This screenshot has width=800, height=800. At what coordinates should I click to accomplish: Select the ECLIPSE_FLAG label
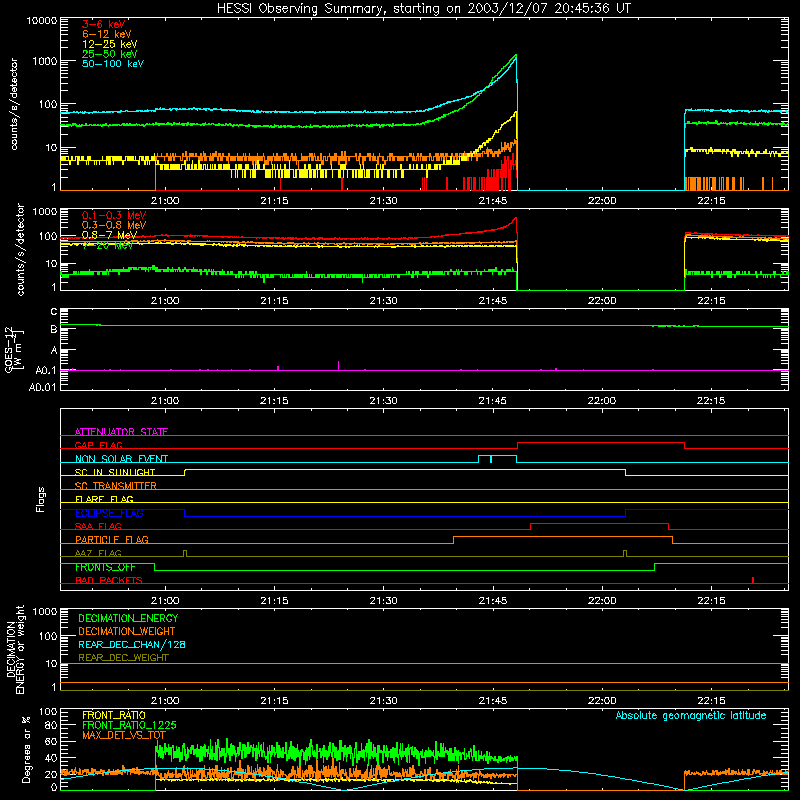tap(109, 513)
